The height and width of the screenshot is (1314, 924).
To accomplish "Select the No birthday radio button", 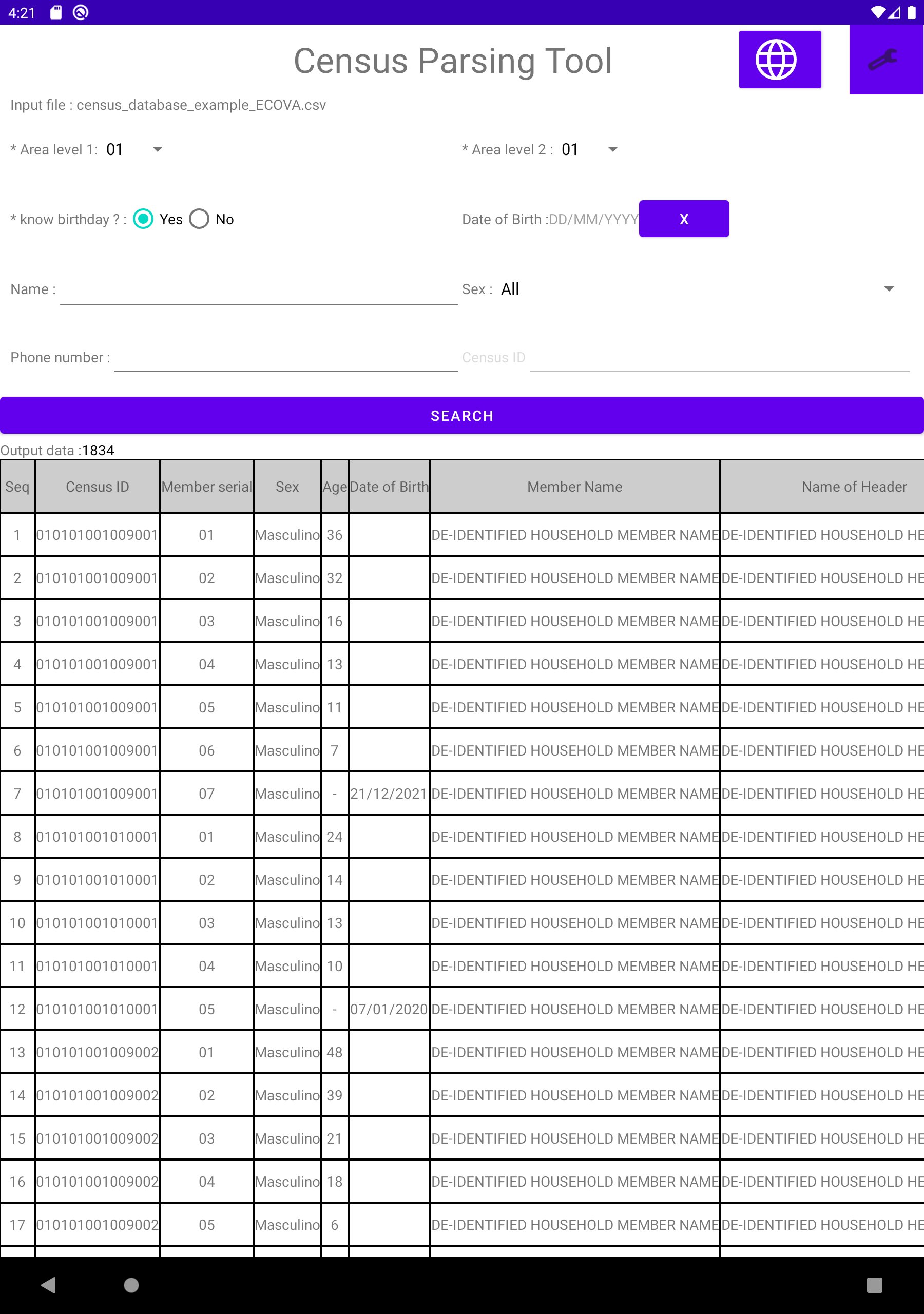I will click(199, 219).
